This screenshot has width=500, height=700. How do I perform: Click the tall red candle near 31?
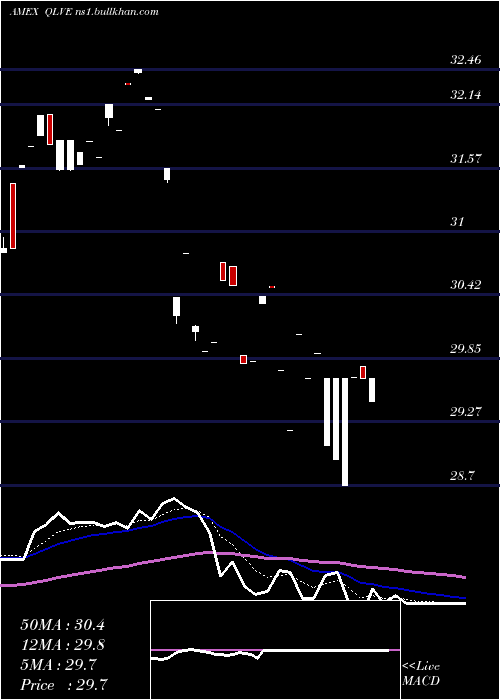(13, 216)
